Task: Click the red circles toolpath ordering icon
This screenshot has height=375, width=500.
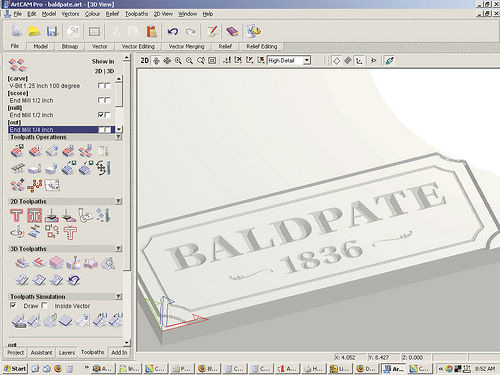Action: [35, 185]
